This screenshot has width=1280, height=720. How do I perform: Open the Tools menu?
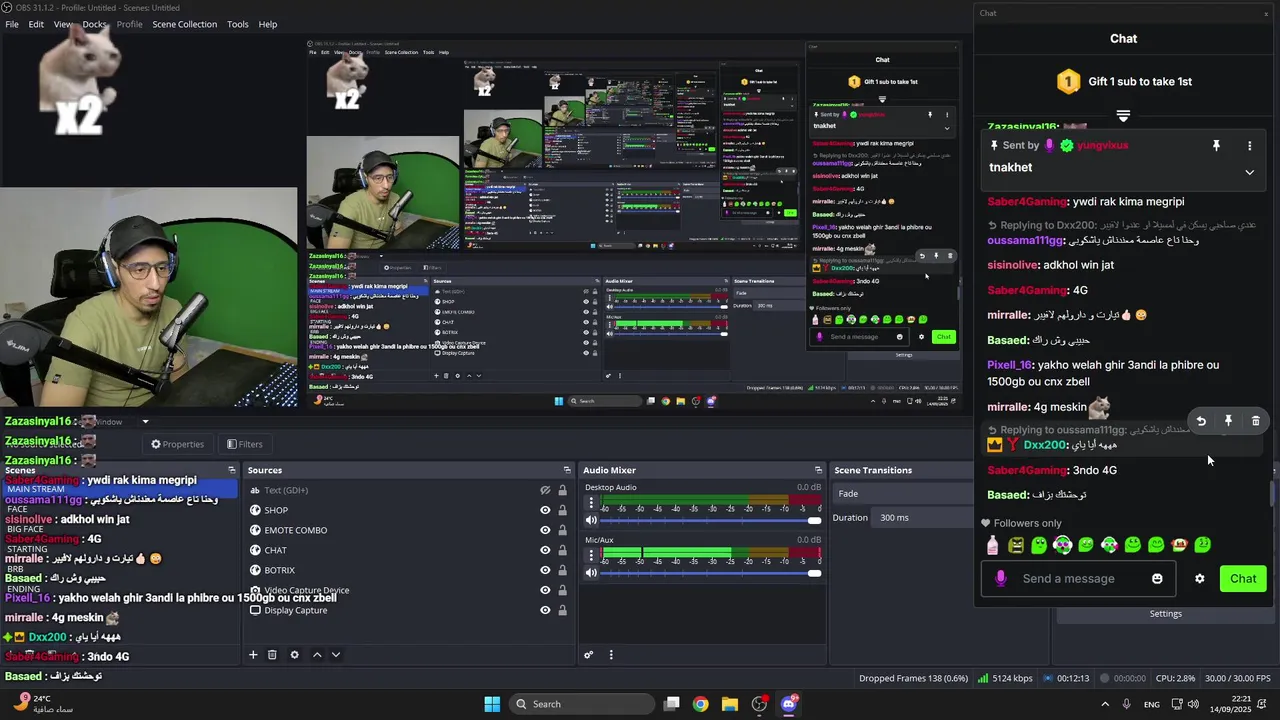(238, 24)
